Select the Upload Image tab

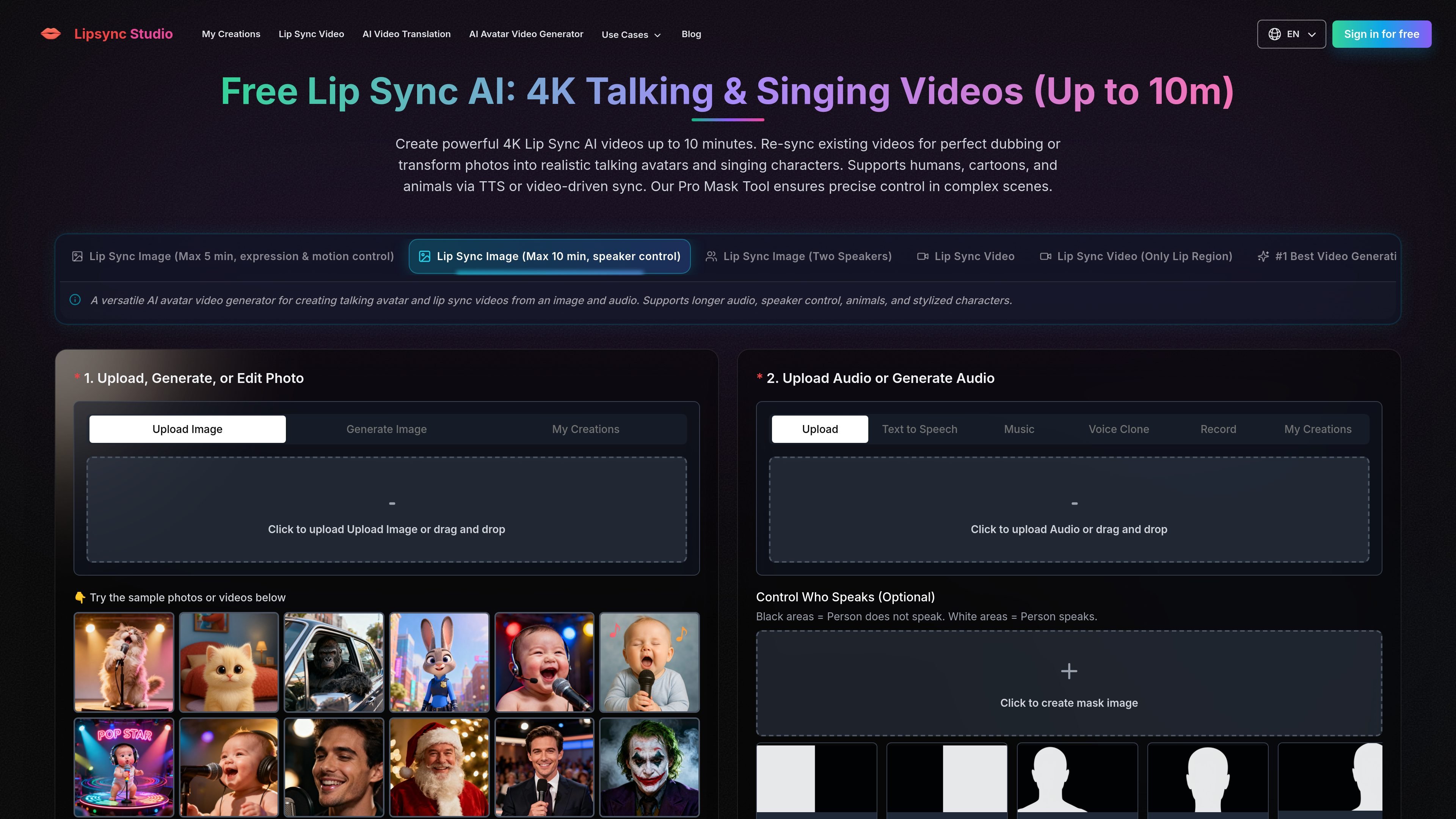[187, 429]
